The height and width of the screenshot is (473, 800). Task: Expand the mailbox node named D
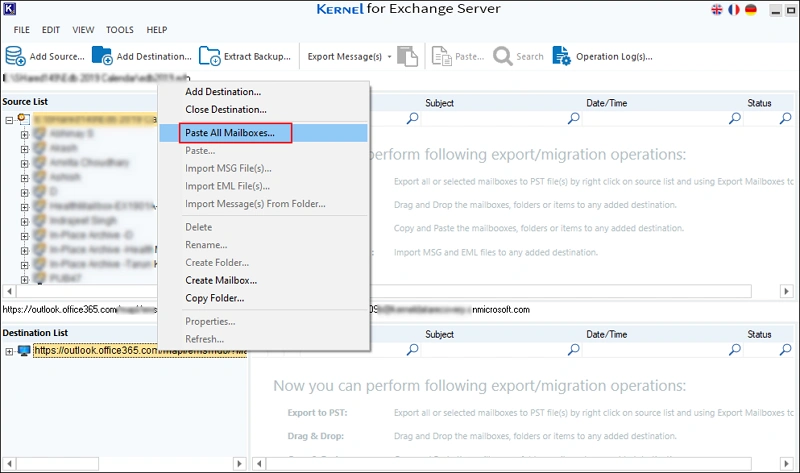point(24,193)
